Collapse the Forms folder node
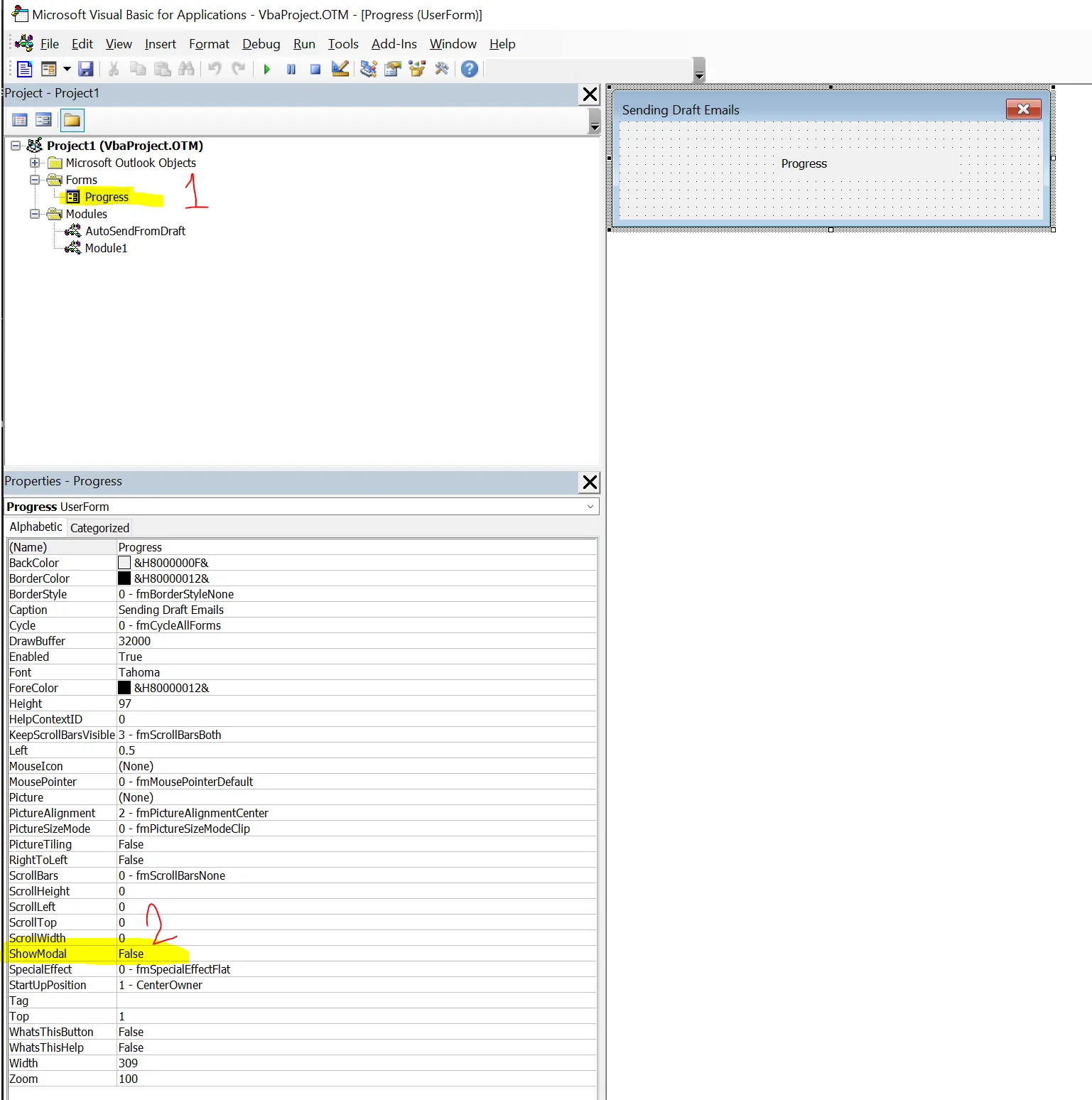This screenshot has width=1092, height=1100. click(x=34, y=180)
